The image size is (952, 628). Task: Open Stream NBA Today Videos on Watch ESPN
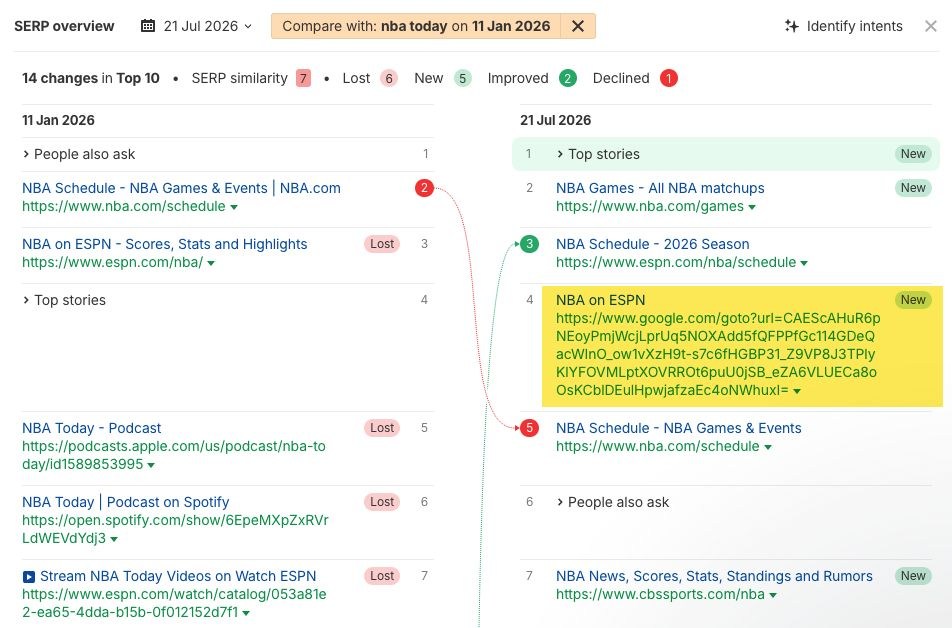click(x=178, y=576)
